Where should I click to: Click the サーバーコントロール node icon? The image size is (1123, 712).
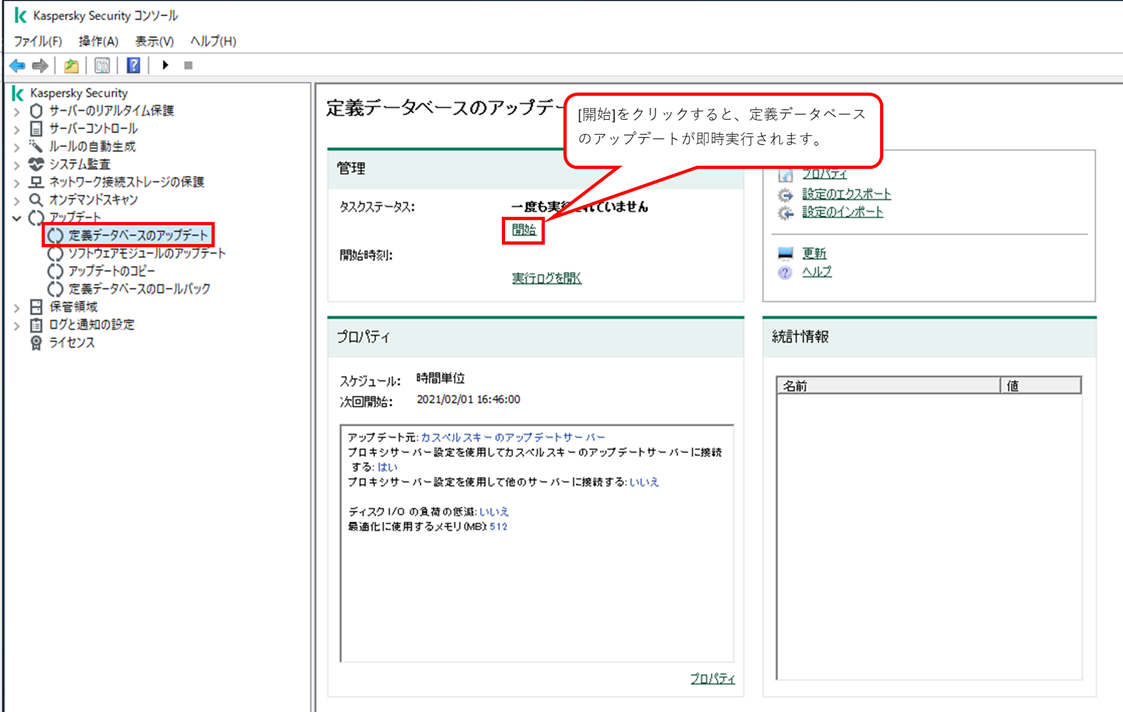coord(36,129)
